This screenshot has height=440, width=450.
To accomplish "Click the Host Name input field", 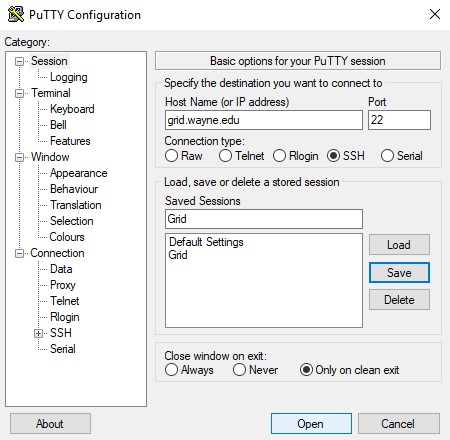I will [264, 120].
